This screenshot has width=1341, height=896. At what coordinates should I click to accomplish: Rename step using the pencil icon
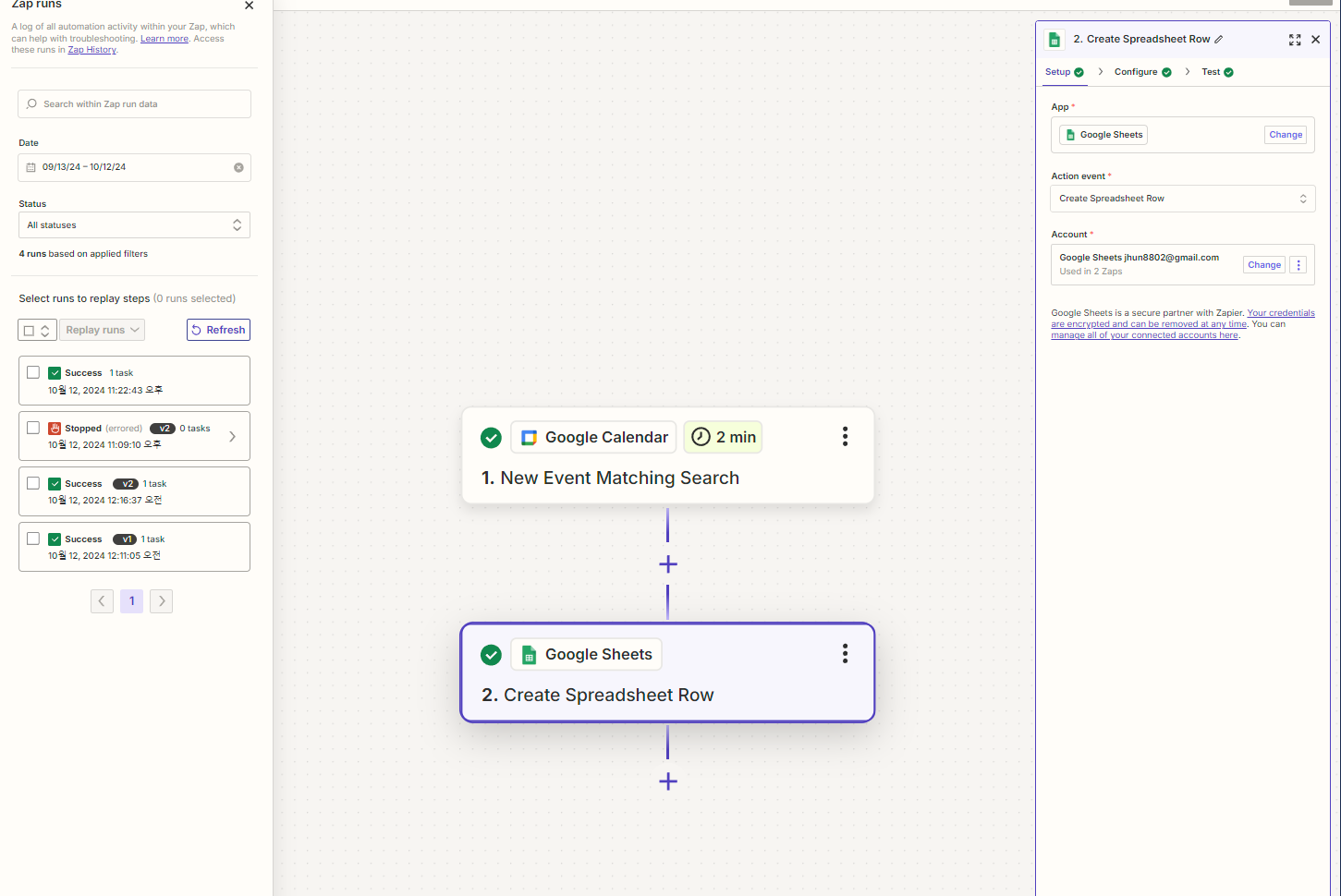pos(1219,39)
